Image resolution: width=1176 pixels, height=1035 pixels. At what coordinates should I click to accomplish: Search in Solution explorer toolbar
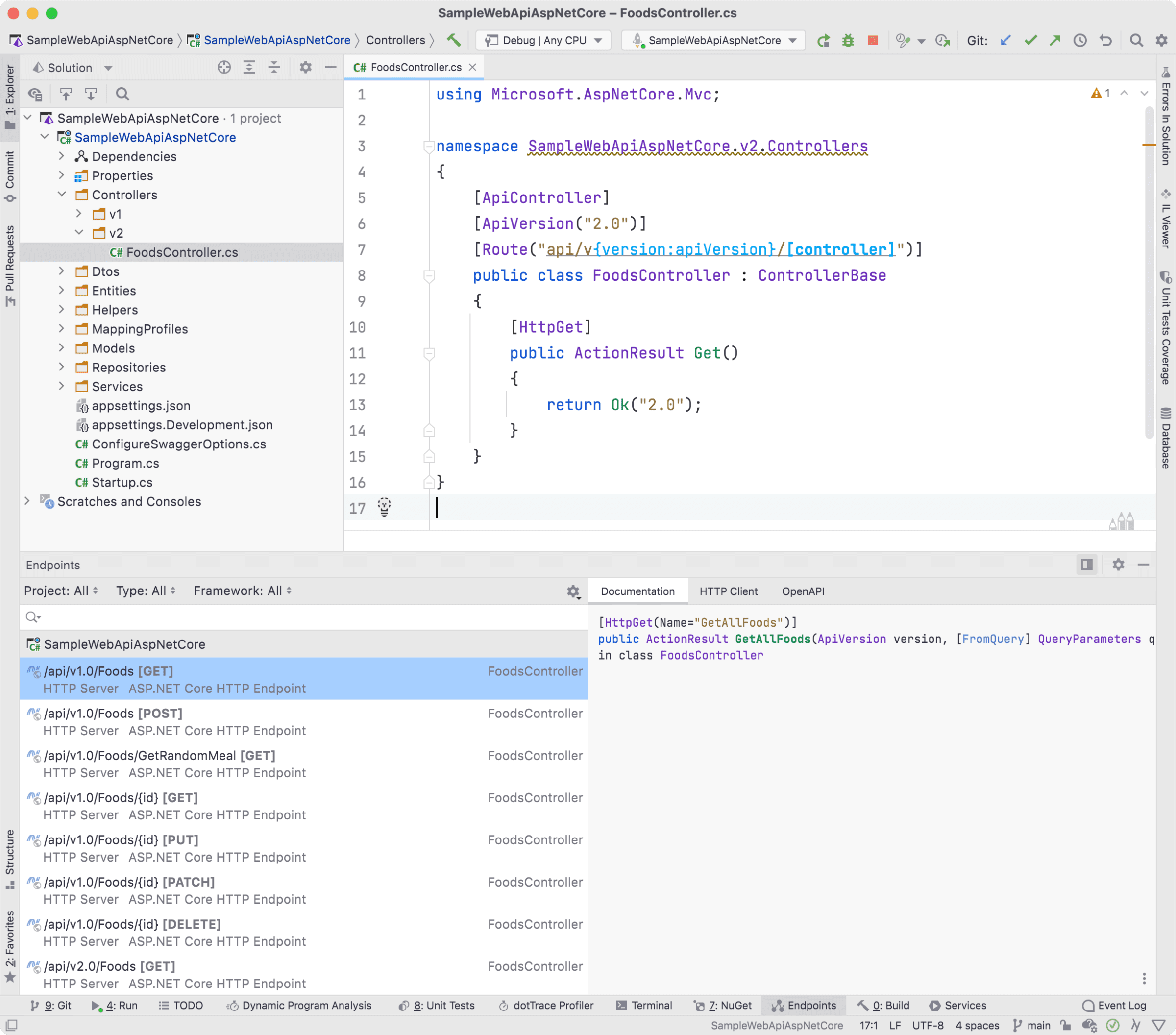pyautogui.click(x=122, y=94)
